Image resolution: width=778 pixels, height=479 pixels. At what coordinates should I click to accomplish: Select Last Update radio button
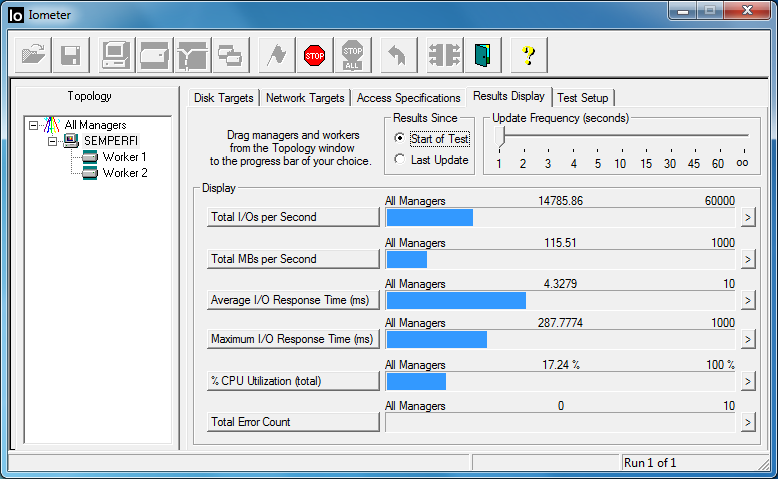[399, 159]
